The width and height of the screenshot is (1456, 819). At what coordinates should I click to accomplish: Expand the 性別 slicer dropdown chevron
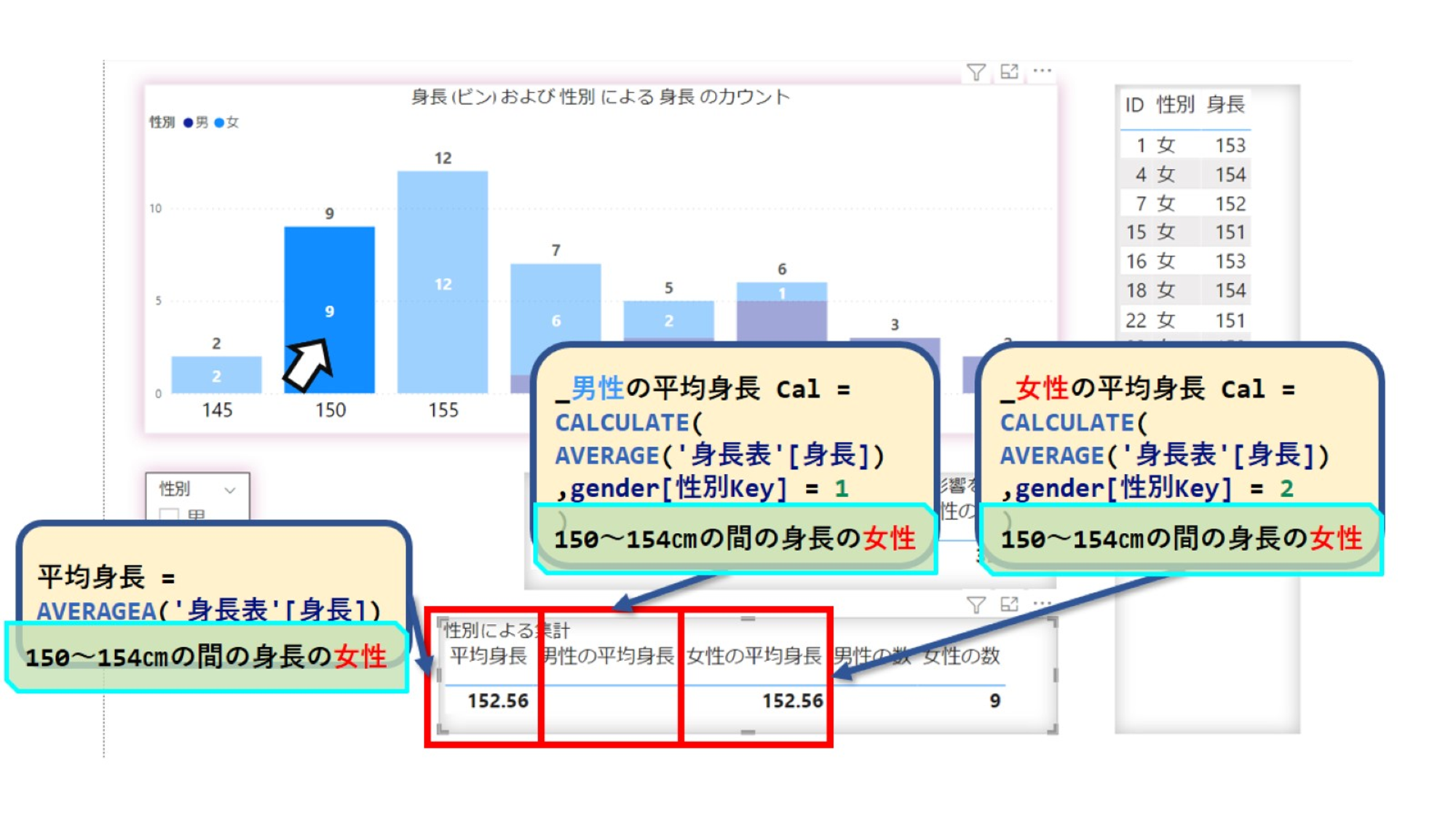pos(230,490)
